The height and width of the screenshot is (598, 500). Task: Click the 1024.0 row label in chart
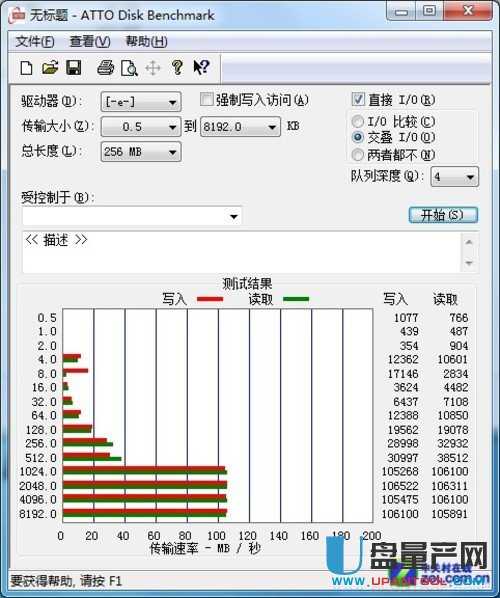pos(38,471)
